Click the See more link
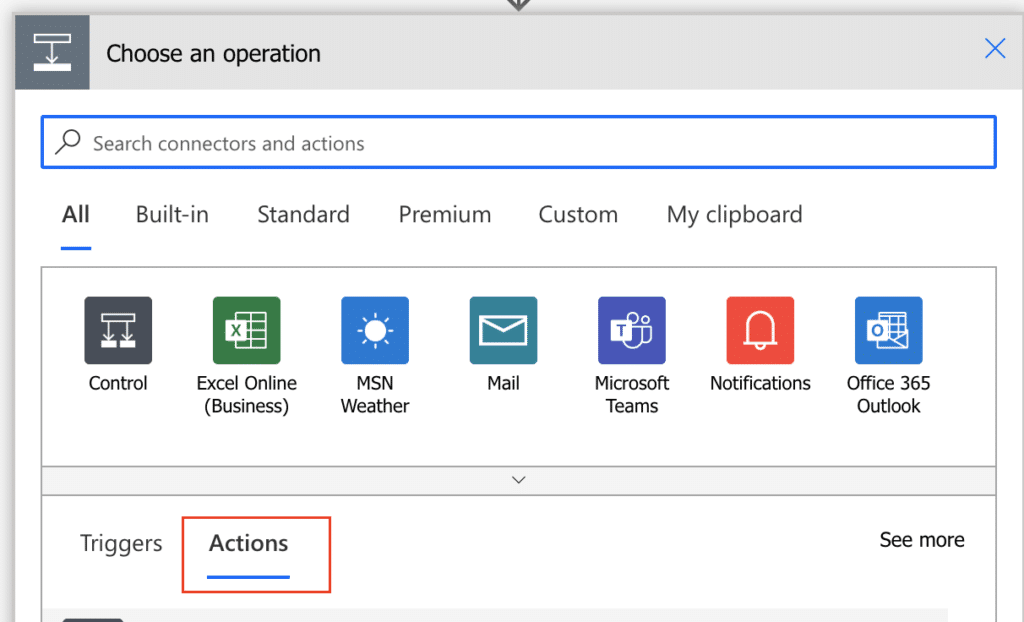1024x622 pixels. 921,540
